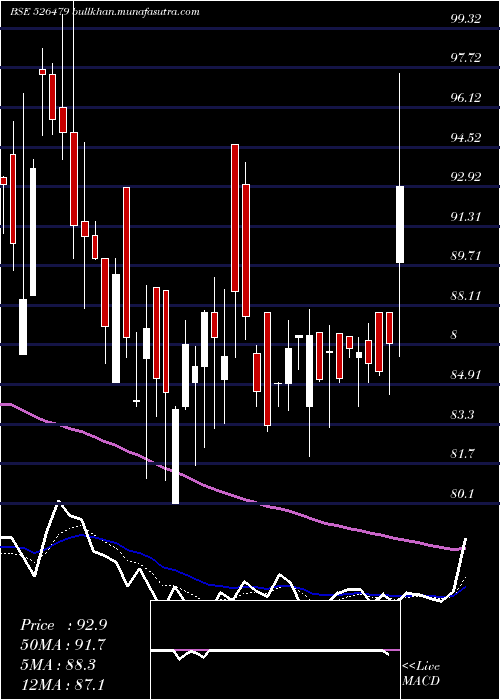Click the Live MACD label
500x700 pixels.
point(421,673)
